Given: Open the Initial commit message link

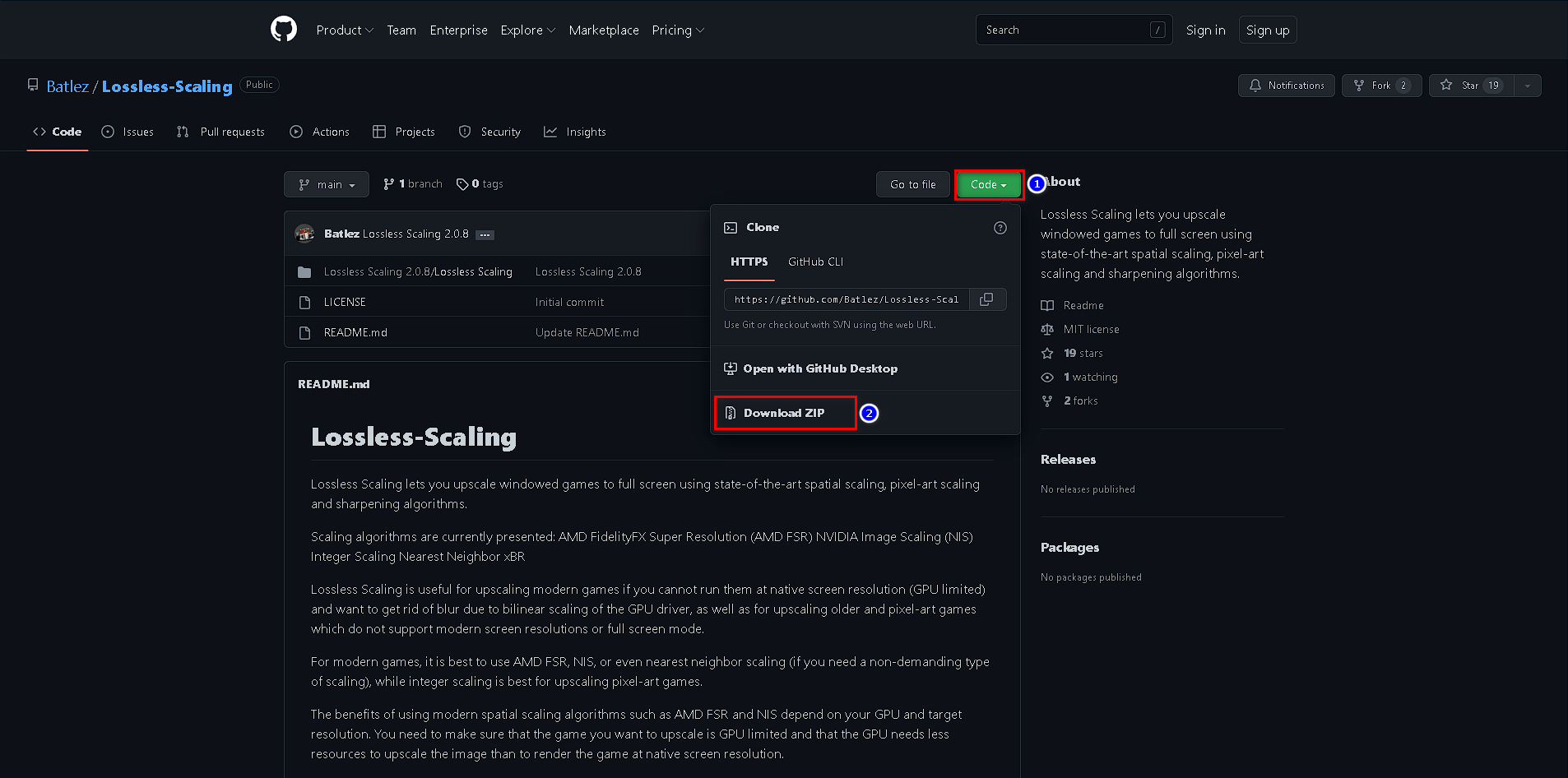Looking at the screenshot, I should coord(569,303).
